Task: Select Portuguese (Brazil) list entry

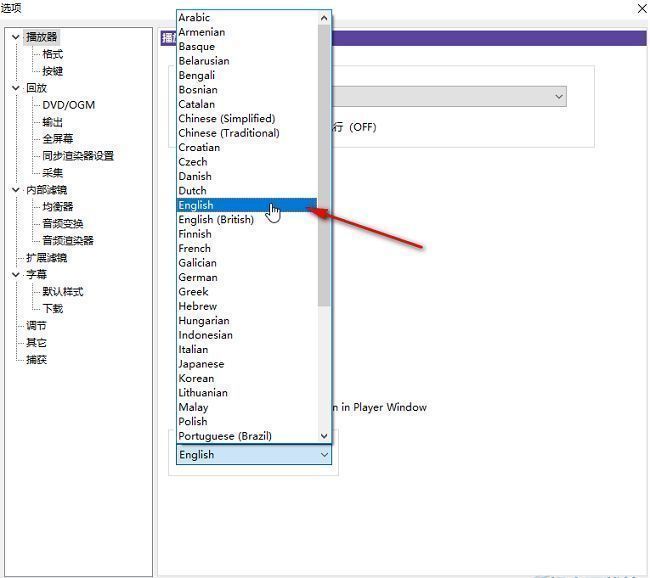Action: click(x=225, y=436)
